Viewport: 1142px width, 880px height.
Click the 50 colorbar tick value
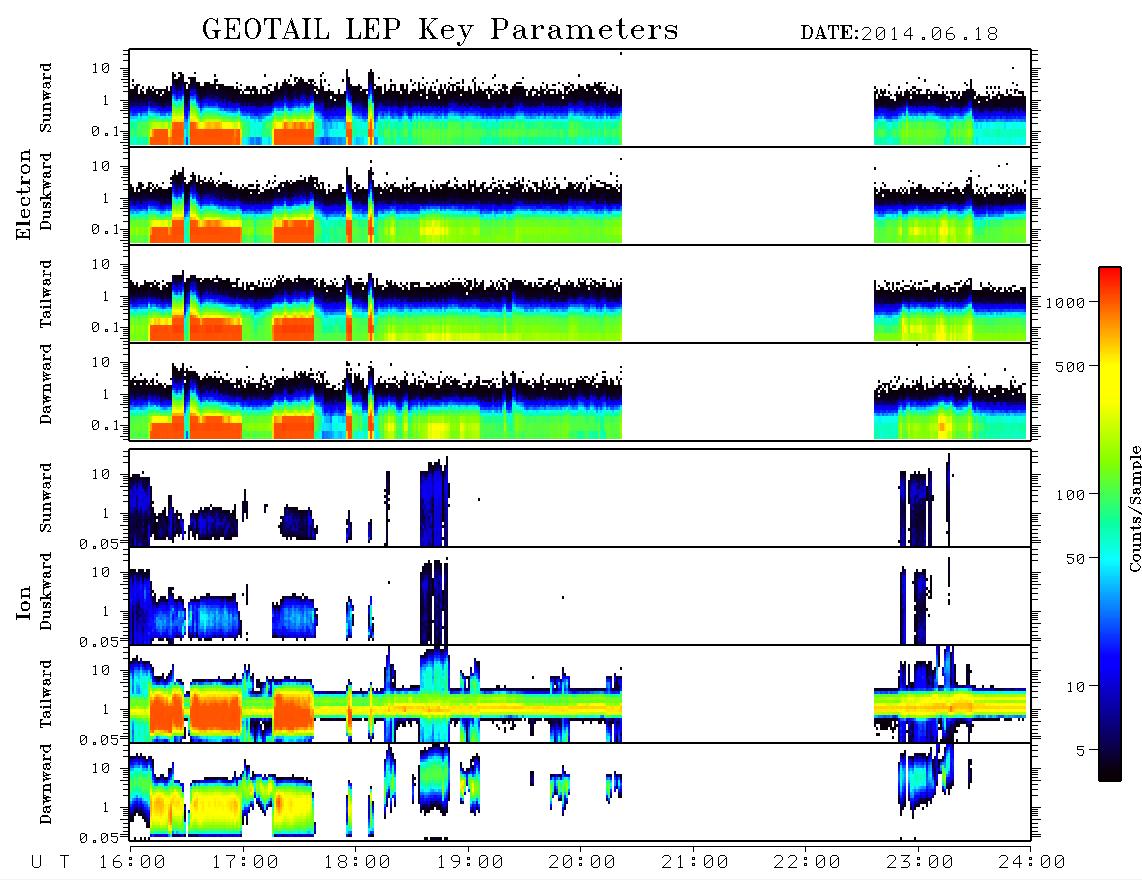click(1075, 559)
